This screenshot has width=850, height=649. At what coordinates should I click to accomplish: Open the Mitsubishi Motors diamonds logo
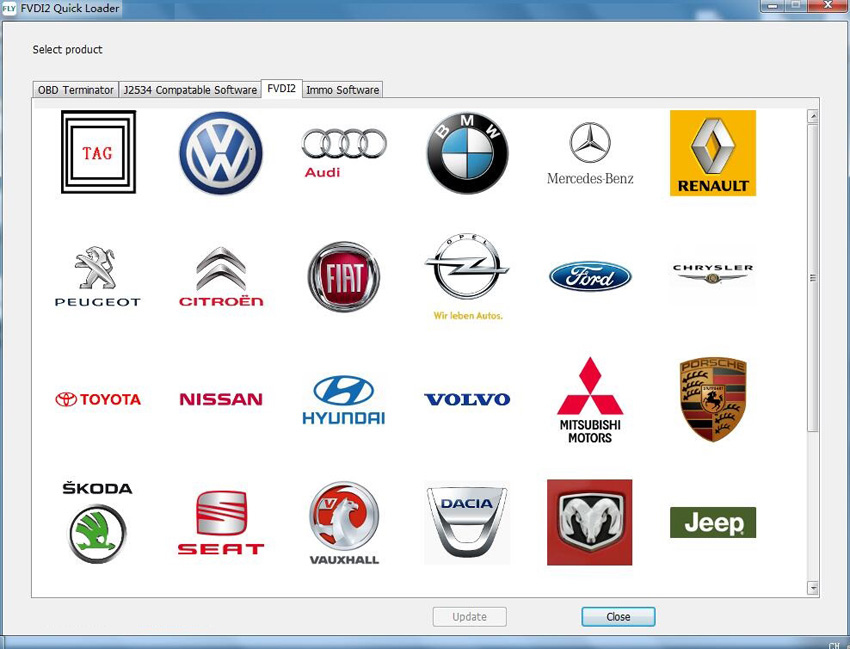tap(590, 400)
